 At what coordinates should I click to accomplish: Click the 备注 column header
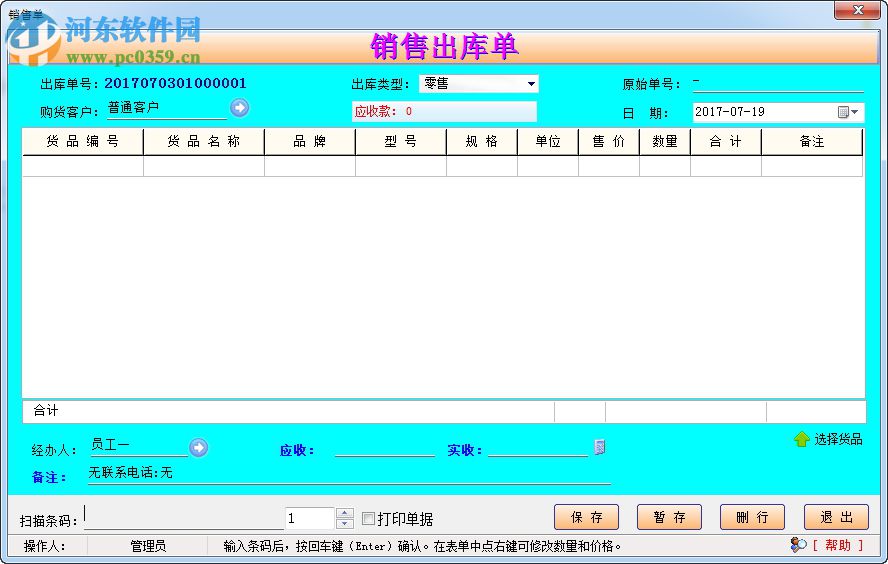tap(812, 142)
